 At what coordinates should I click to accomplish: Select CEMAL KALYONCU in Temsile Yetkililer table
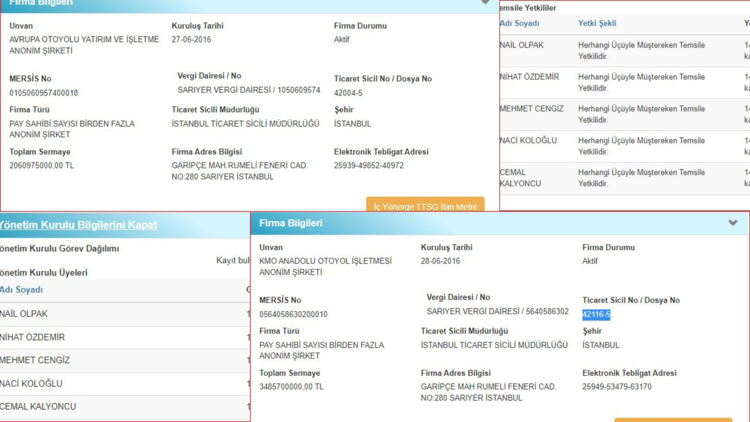pyautogui.click(x=520, y=178)
